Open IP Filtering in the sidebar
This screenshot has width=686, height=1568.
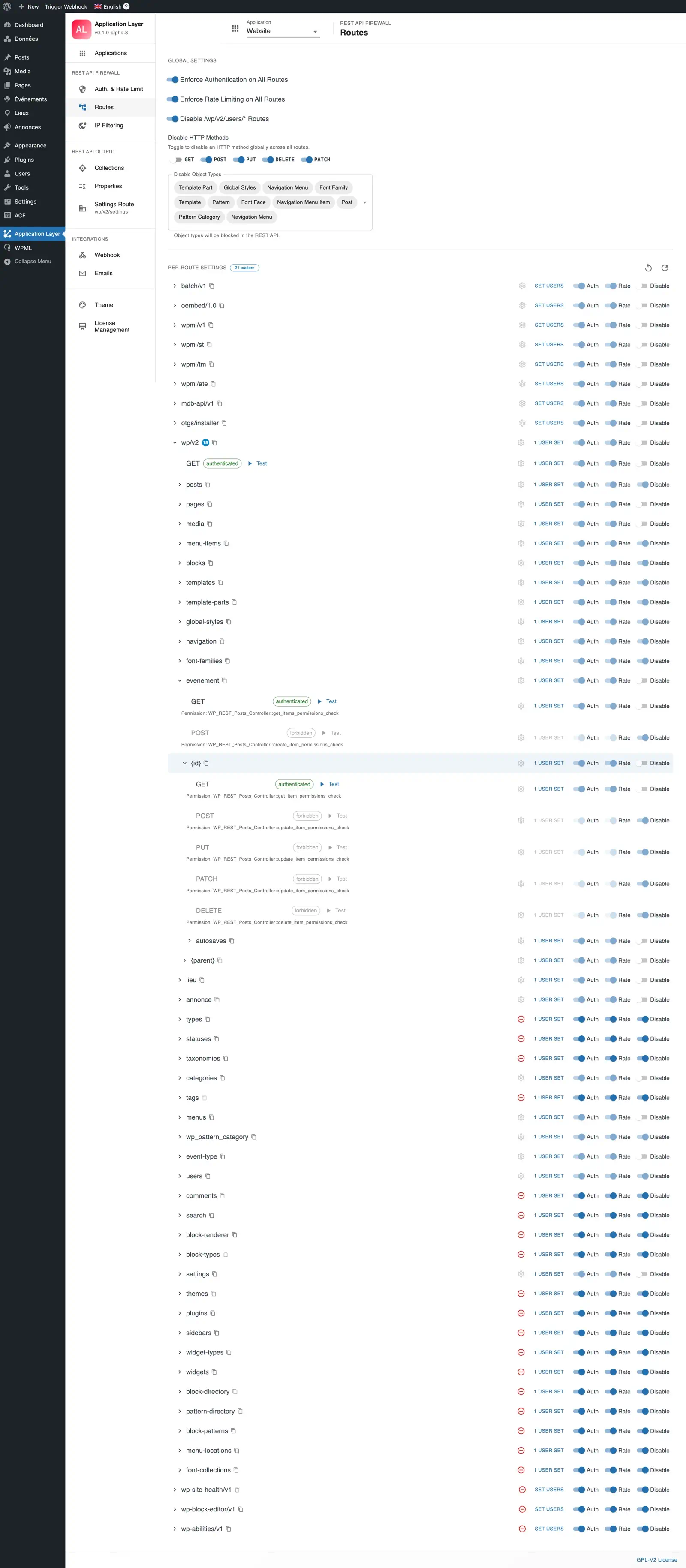pyautogui.click(x=108, y=125)
